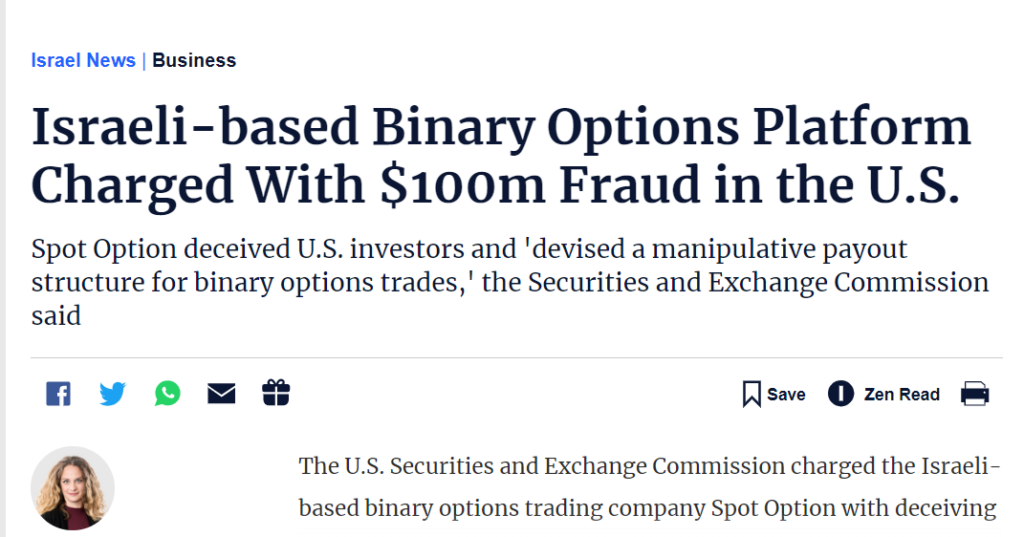Click the Zen Read label
Image resolution: width=1024 pixels, height=537 pixels.
(901, 394)
